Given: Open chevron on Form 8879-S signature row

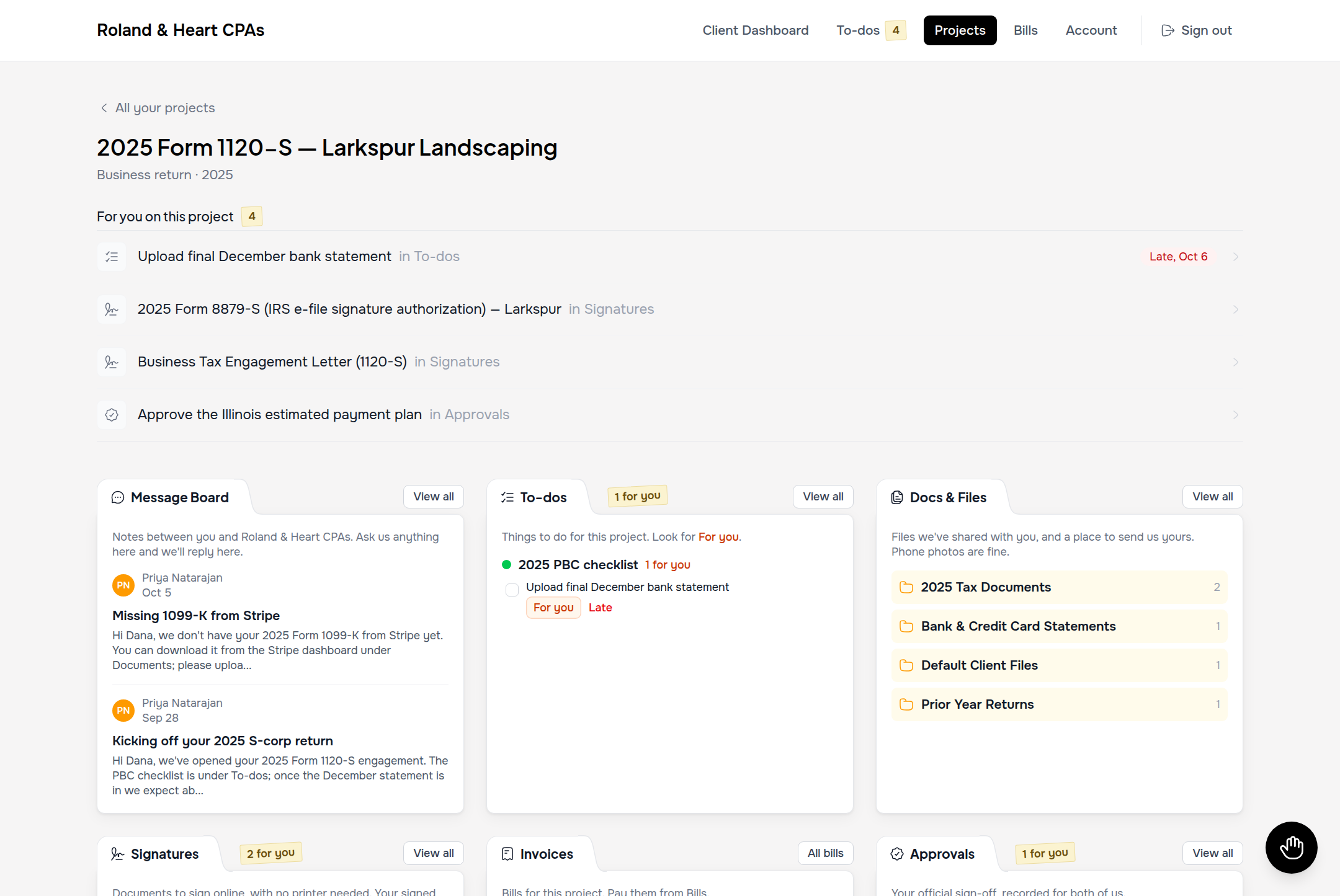Looking at the screenshot, I should click(x=1236, y=309).
